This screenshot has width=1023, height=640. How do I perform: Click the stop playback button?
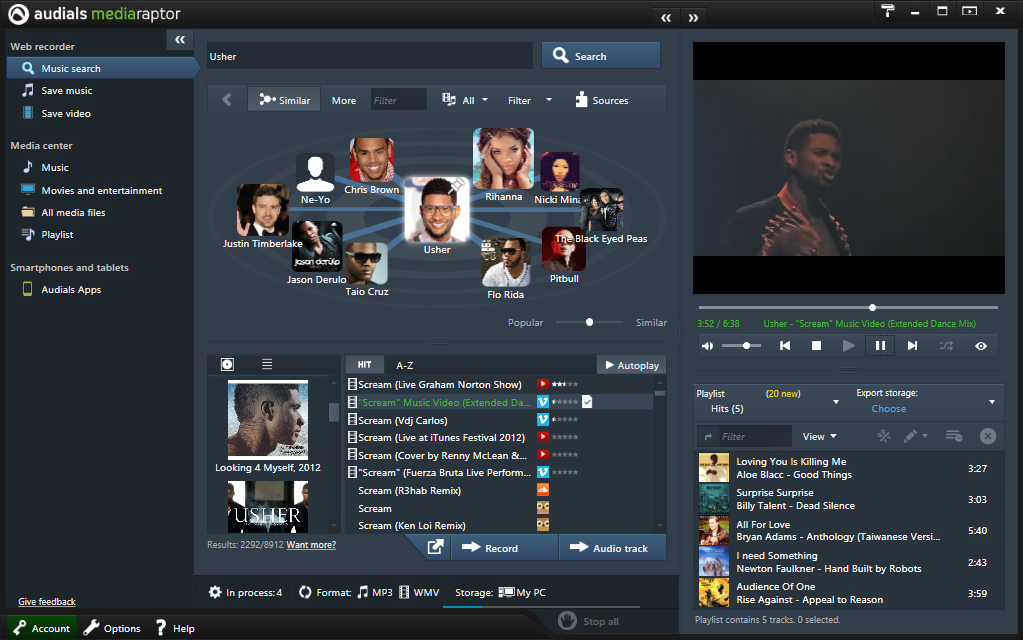(x=816, y=346)
